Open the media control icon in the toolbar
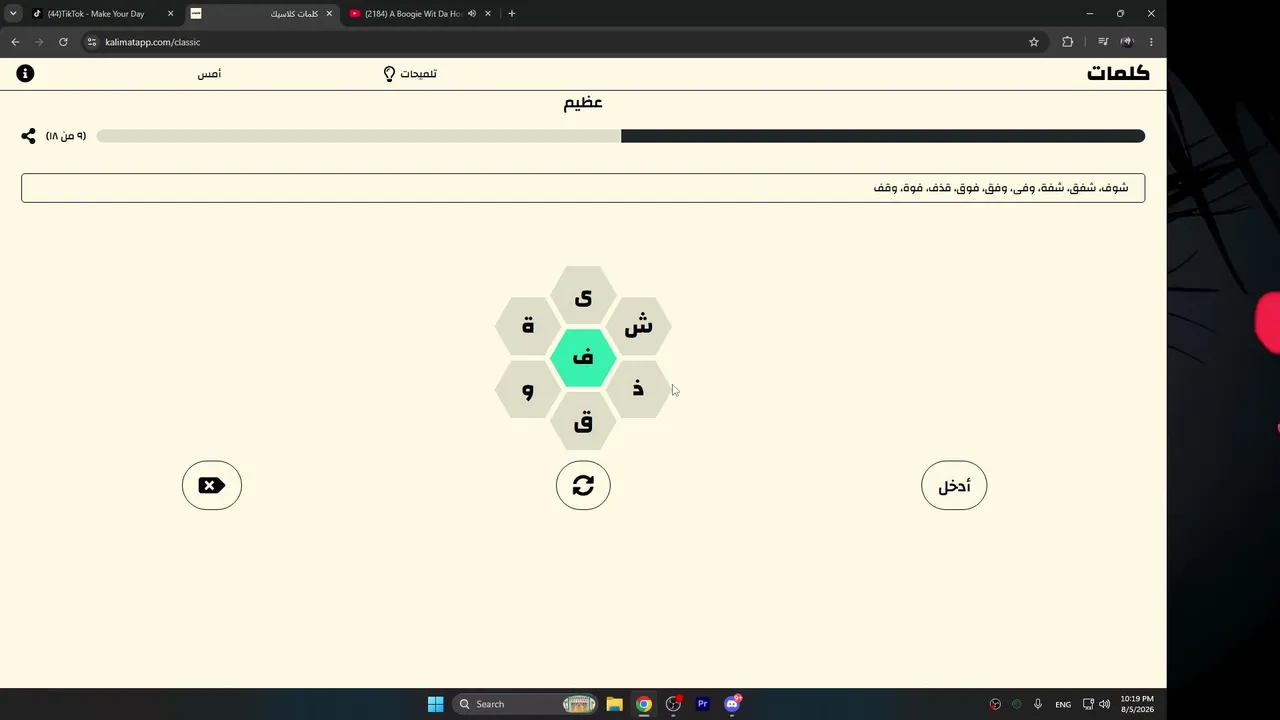Screen dimensions: 1280x720 coord(1103,42)
